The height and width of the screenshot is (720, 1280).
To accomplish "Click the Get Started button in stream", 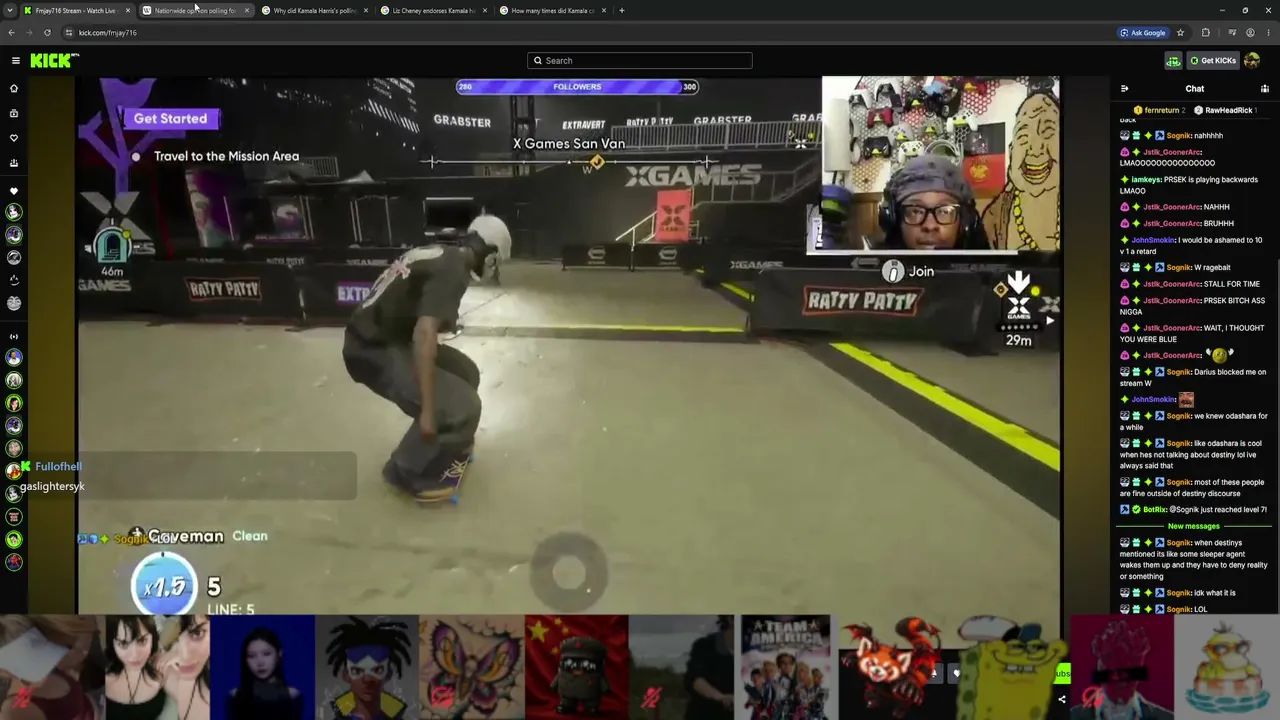I will (x=170, y=119).
